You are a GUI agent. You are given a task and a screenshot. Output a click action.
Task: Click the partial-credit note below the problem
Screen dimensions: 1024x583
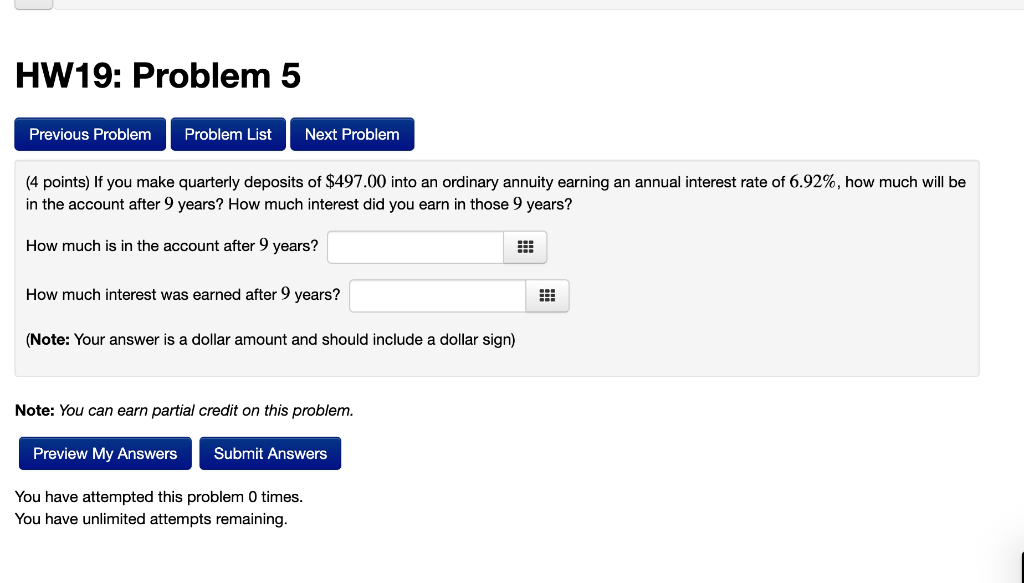[183, 410]
